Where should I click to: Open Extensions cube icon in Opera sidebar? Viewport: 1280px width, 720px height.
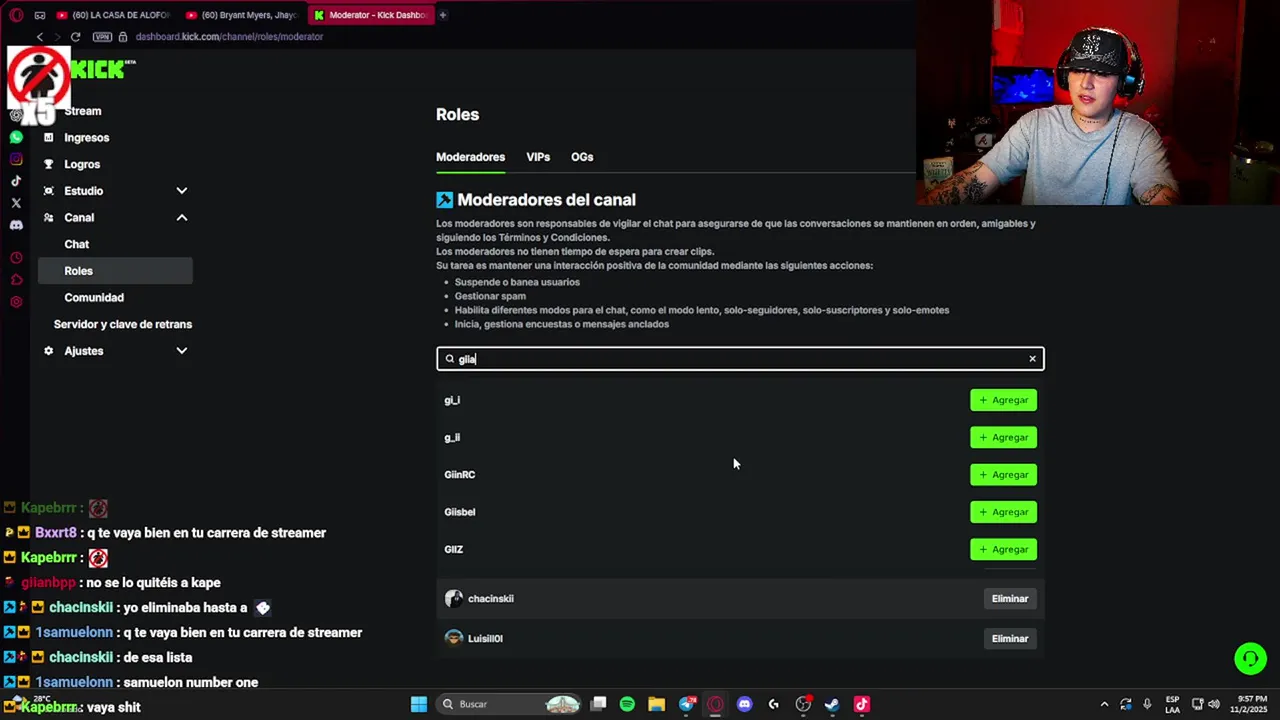[x=16, y=280]
